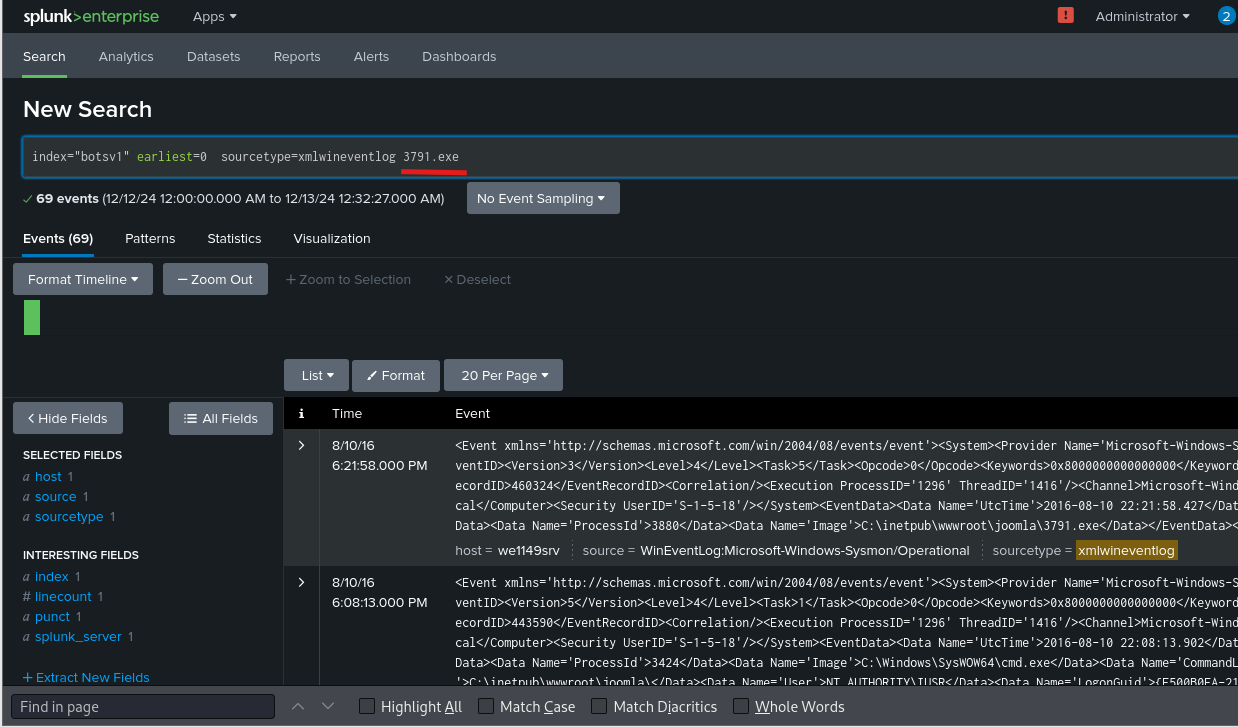Click the host value we1149srv
The width and height of the screenshot is (1238, 727).
[x=528, y=550]
